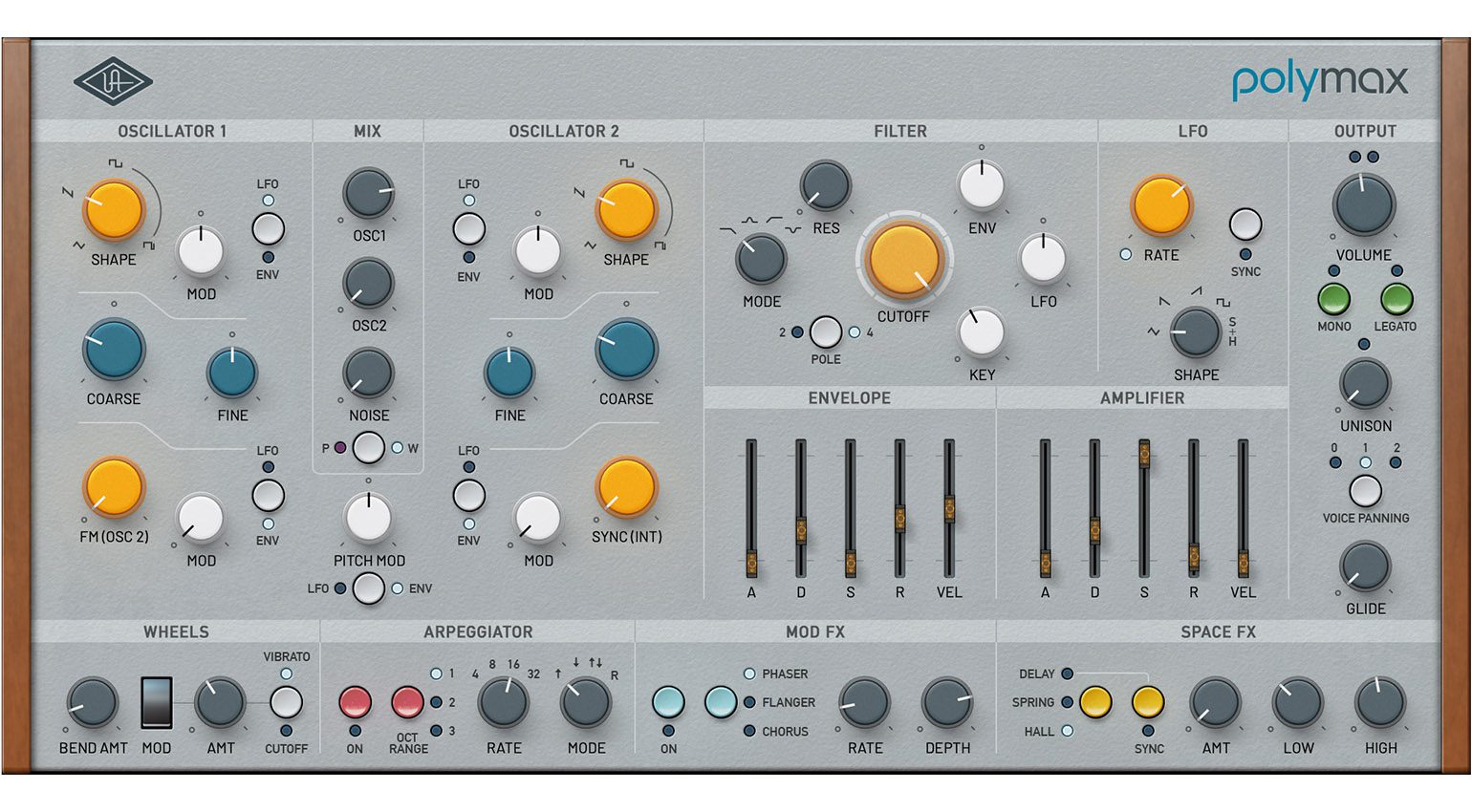Click the Space FX type selector button
Image resolution: width=1472 pixels, height=812 pixels.
[1095, 702]
